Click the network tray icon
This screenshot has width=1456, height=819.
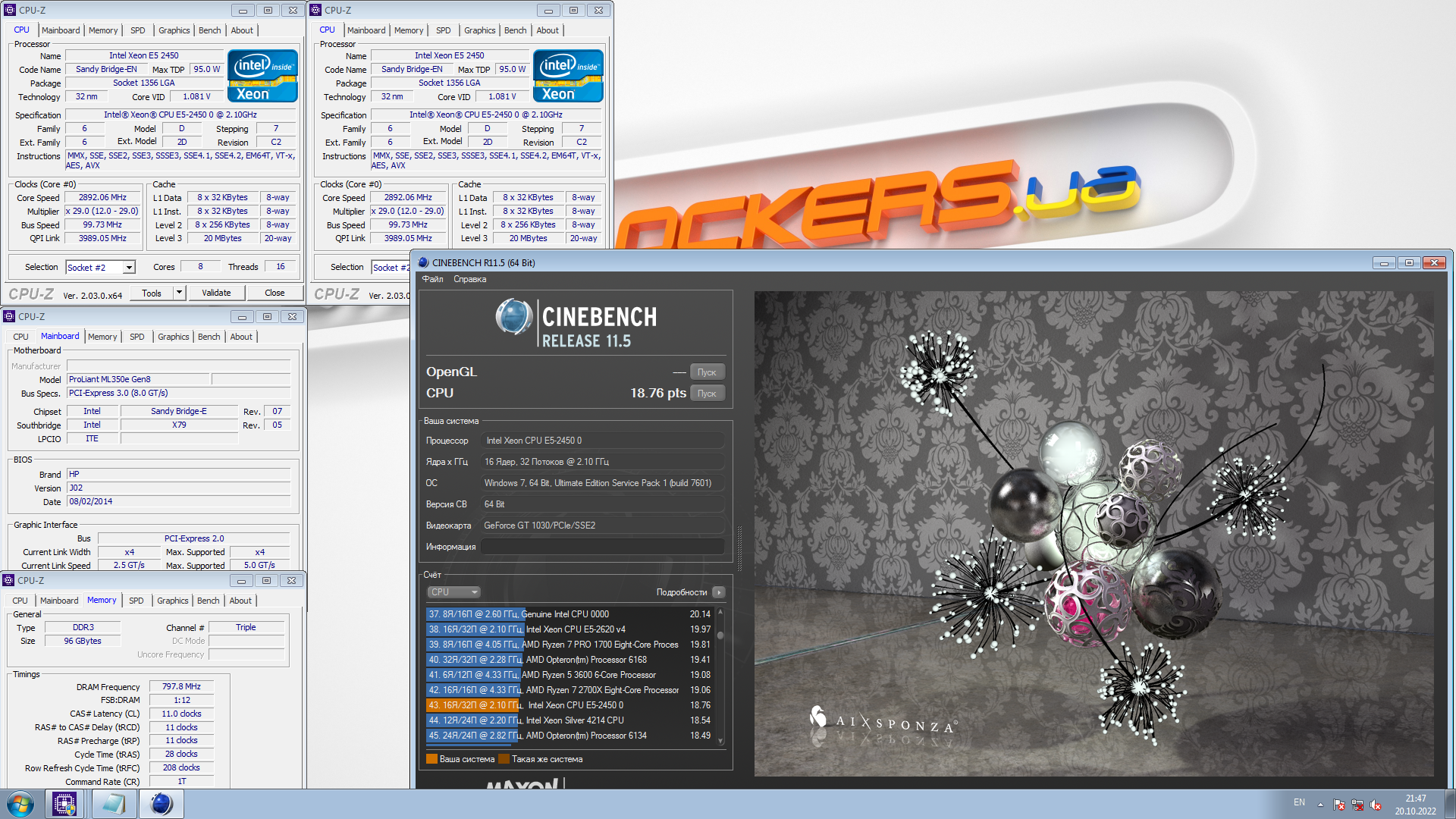(1357, 805)
